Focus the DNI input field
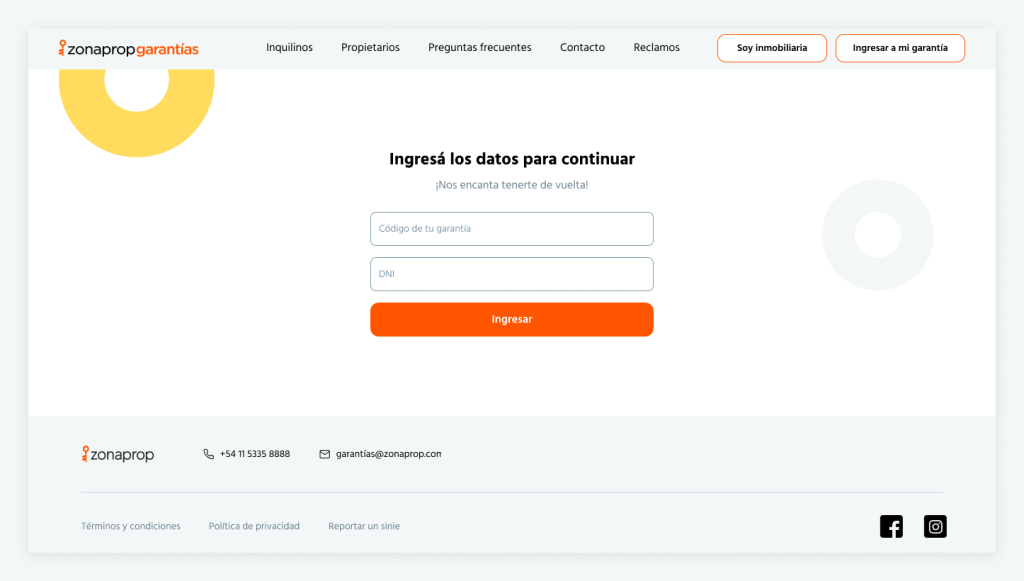This screenshot has width=1024, height=581. [x=512, y=274]
